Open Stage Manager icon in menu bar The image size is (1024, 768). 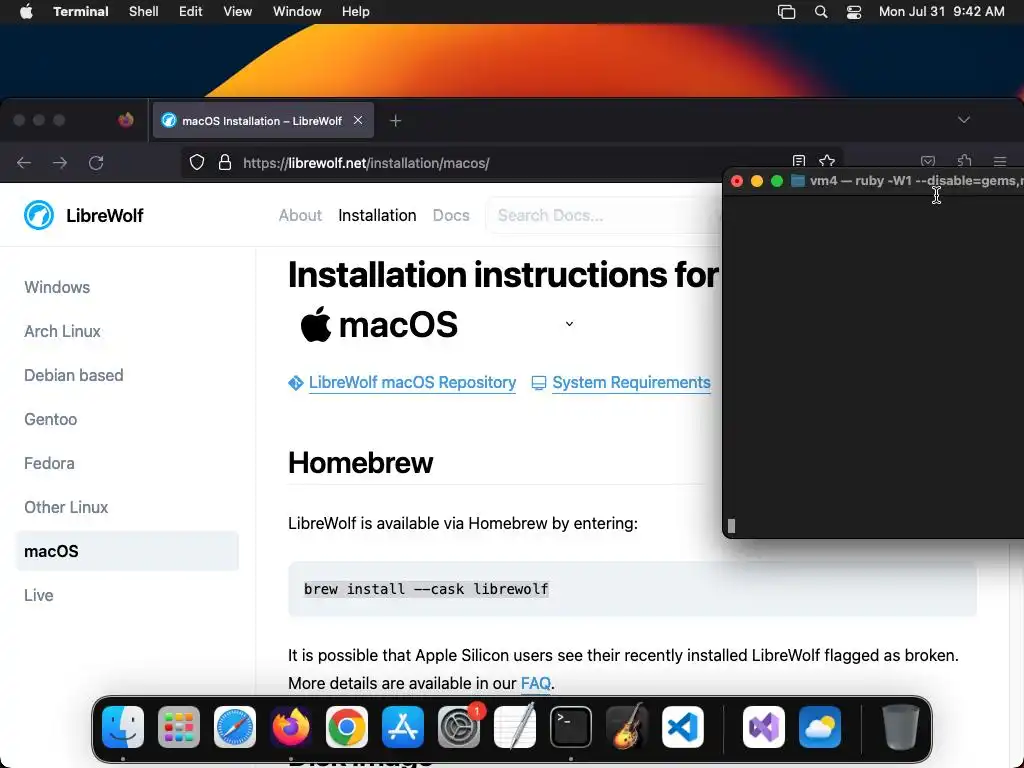pos(786,12)
